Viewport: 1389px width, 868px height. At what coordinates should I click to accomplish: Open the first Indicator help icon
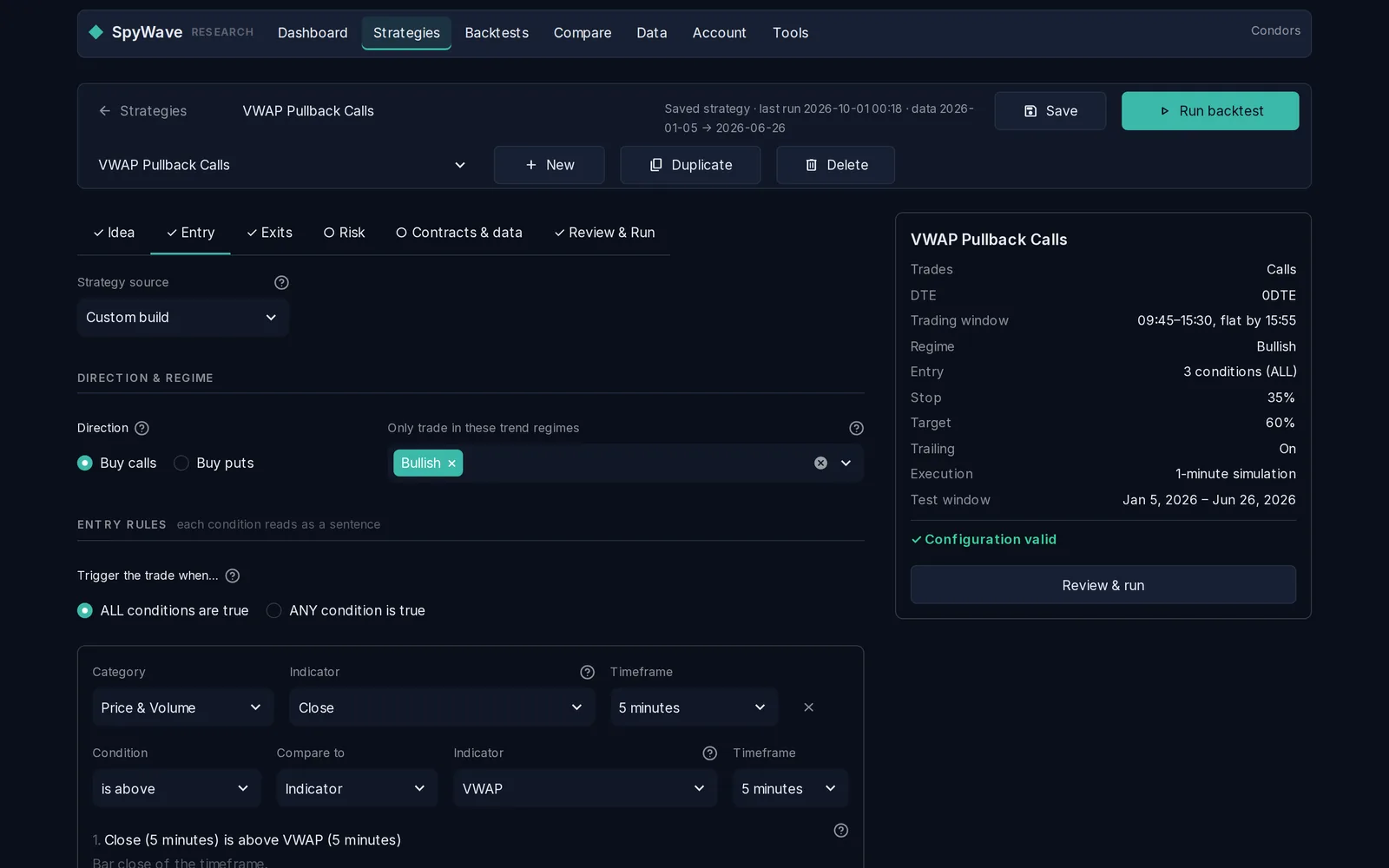click(587, 672)
